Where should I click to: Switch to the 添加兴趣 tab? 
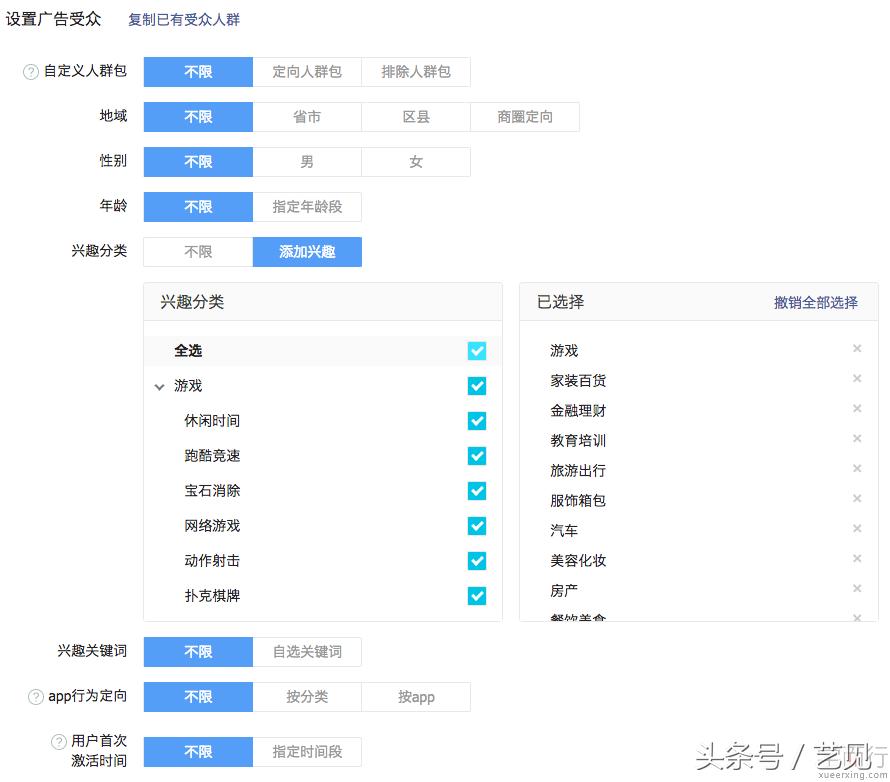(x=307, y=252)
